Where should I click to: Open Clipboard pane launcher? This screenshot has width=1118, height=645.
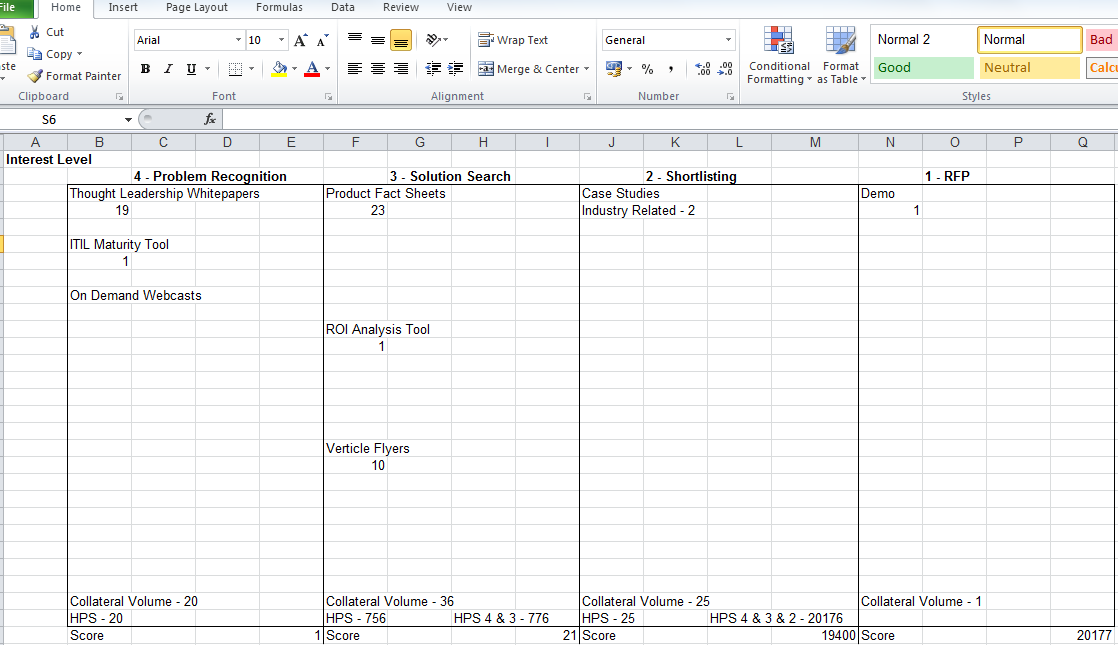tap(119, 97)
